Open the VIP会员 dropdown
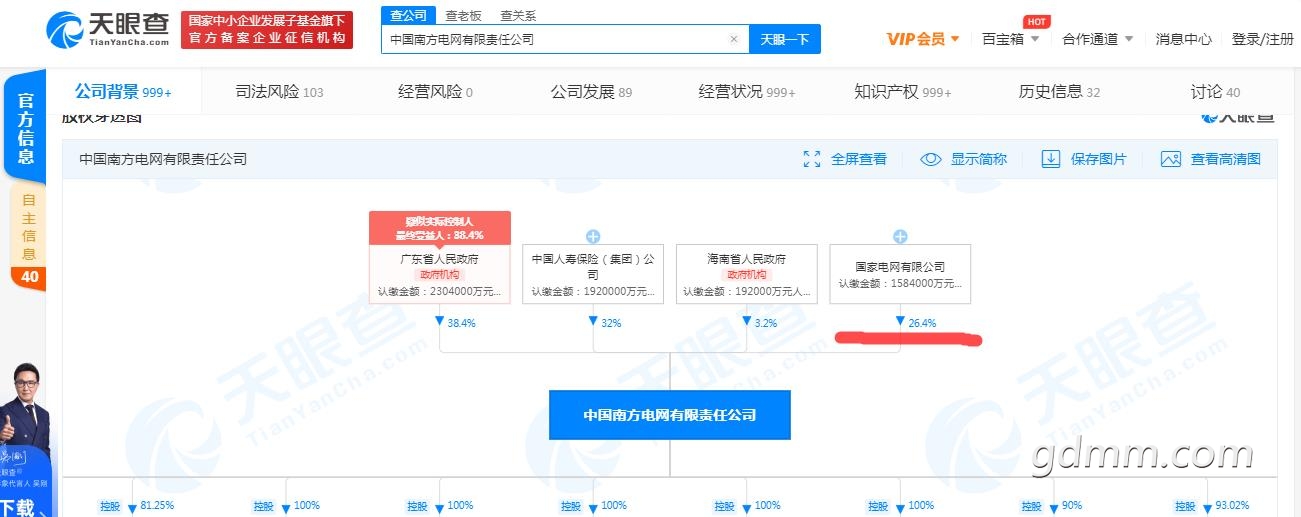 click(923, 39)
